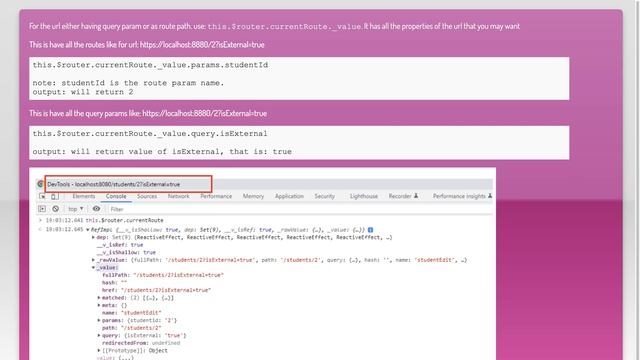Viewport: 640px width, 360px height.
Task: Open the Lighthouse tab
Action: pos(364,196)
